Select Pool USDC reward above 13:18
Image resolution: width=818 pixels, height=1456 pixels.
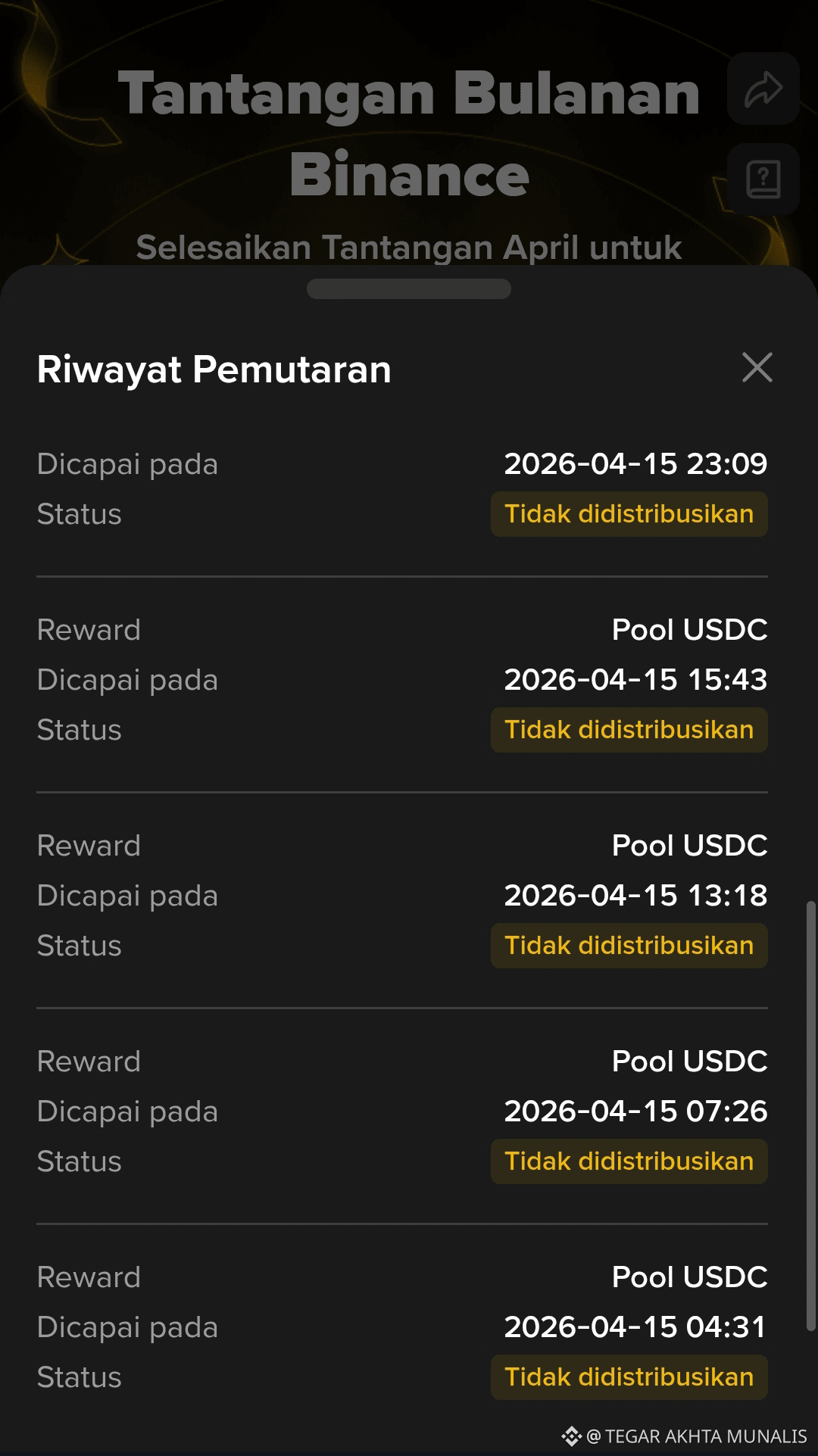click(x=690, y=846)
